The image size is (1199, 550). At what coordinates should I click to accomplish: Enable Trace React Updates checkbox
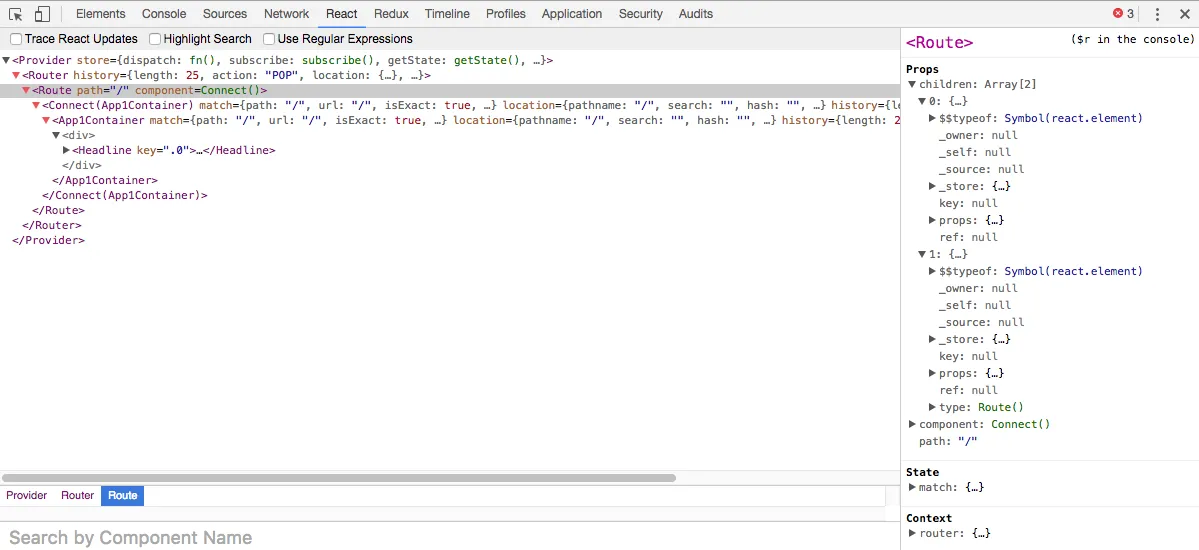[x=16, y=39]
